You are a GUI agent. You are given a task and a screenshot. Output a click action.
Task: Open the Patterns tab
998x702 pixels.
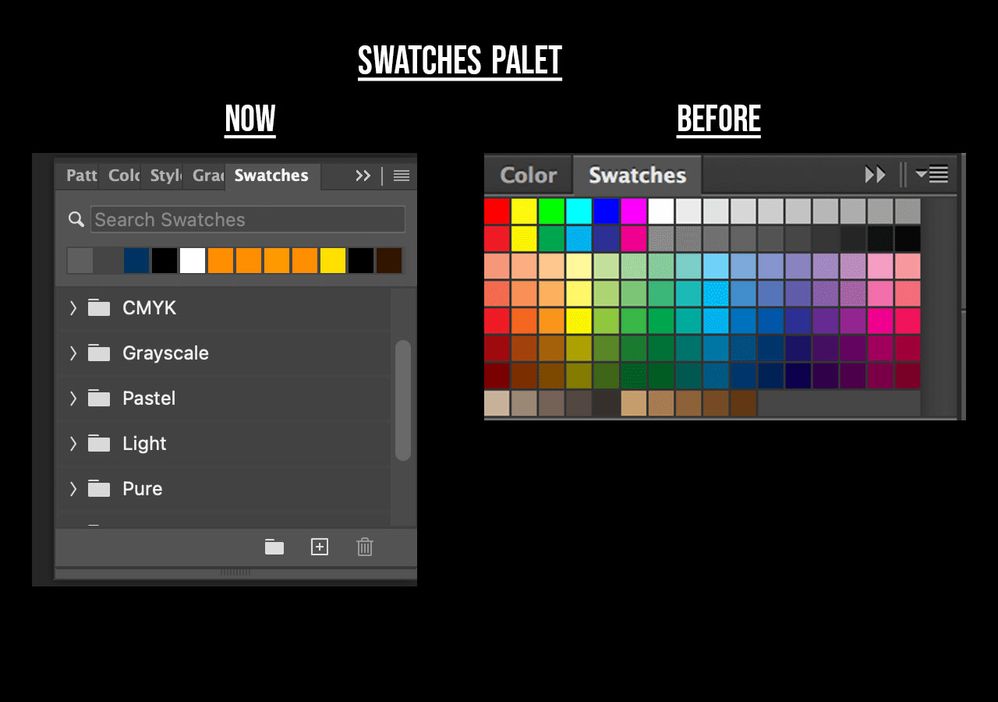point(81,176)
